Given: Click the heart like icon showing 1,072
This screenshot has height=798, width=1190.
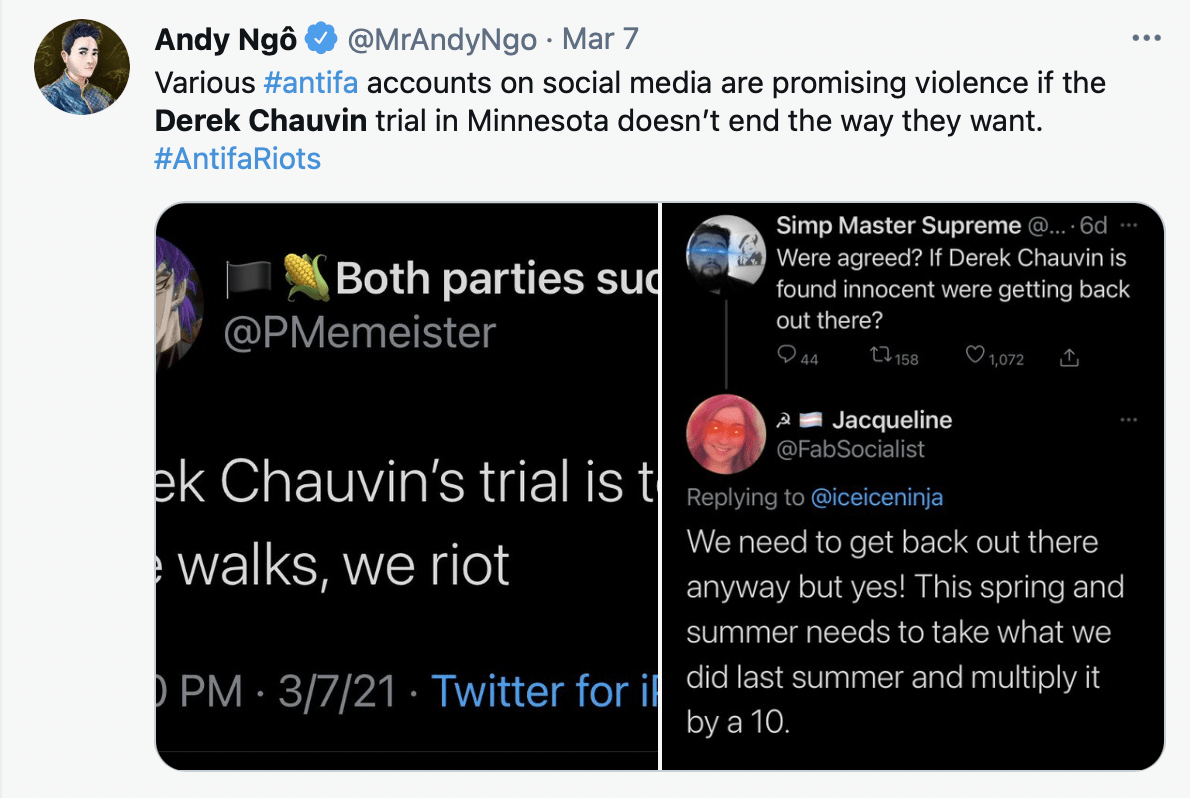Looking at the screenshot, I should point(975,355).
